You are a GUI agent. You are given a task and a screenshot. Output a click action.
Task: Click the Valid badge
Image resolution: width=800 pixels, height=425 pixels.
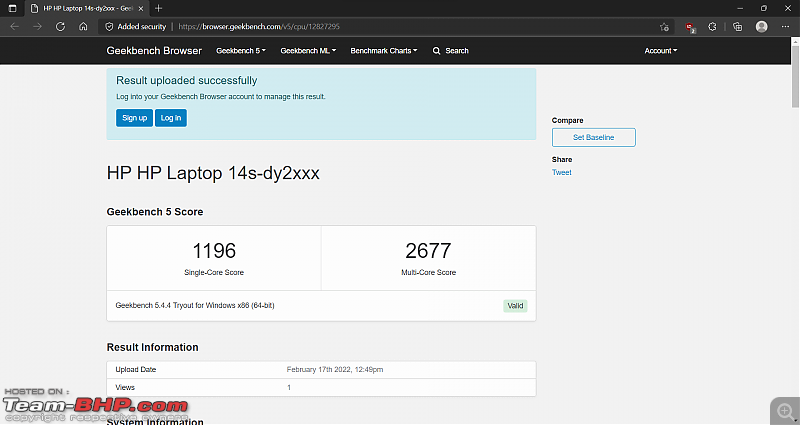515,306
